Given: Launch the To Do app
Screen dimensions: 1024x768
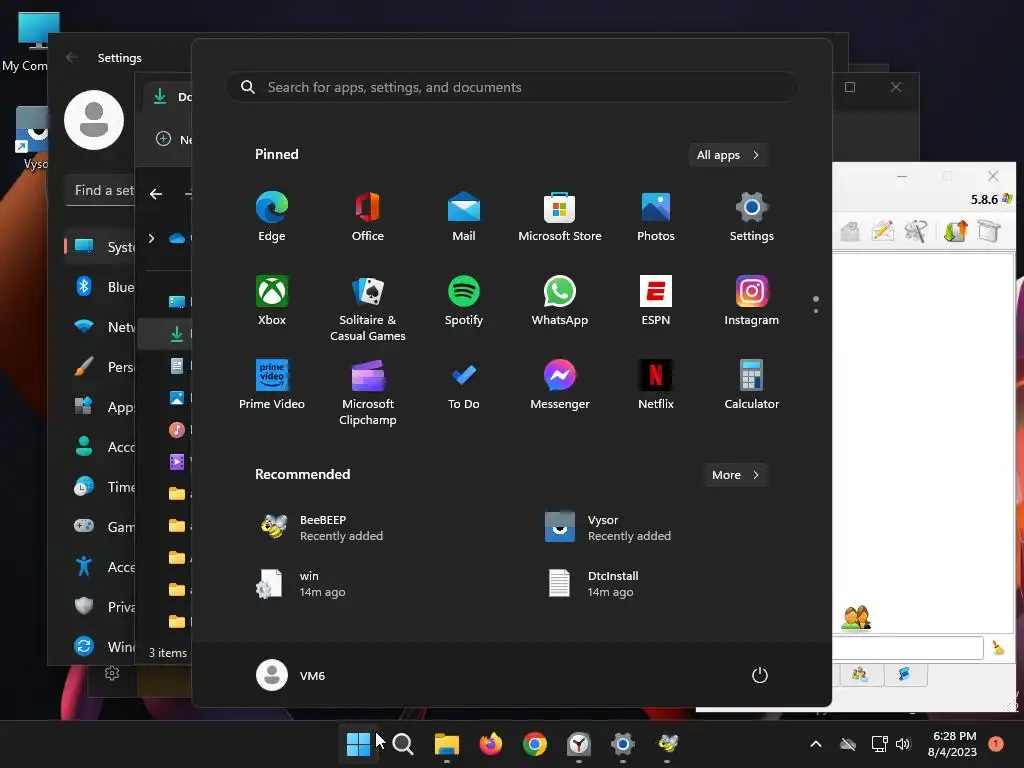Looking at the screenshot, I should click(x=464, y=385).
